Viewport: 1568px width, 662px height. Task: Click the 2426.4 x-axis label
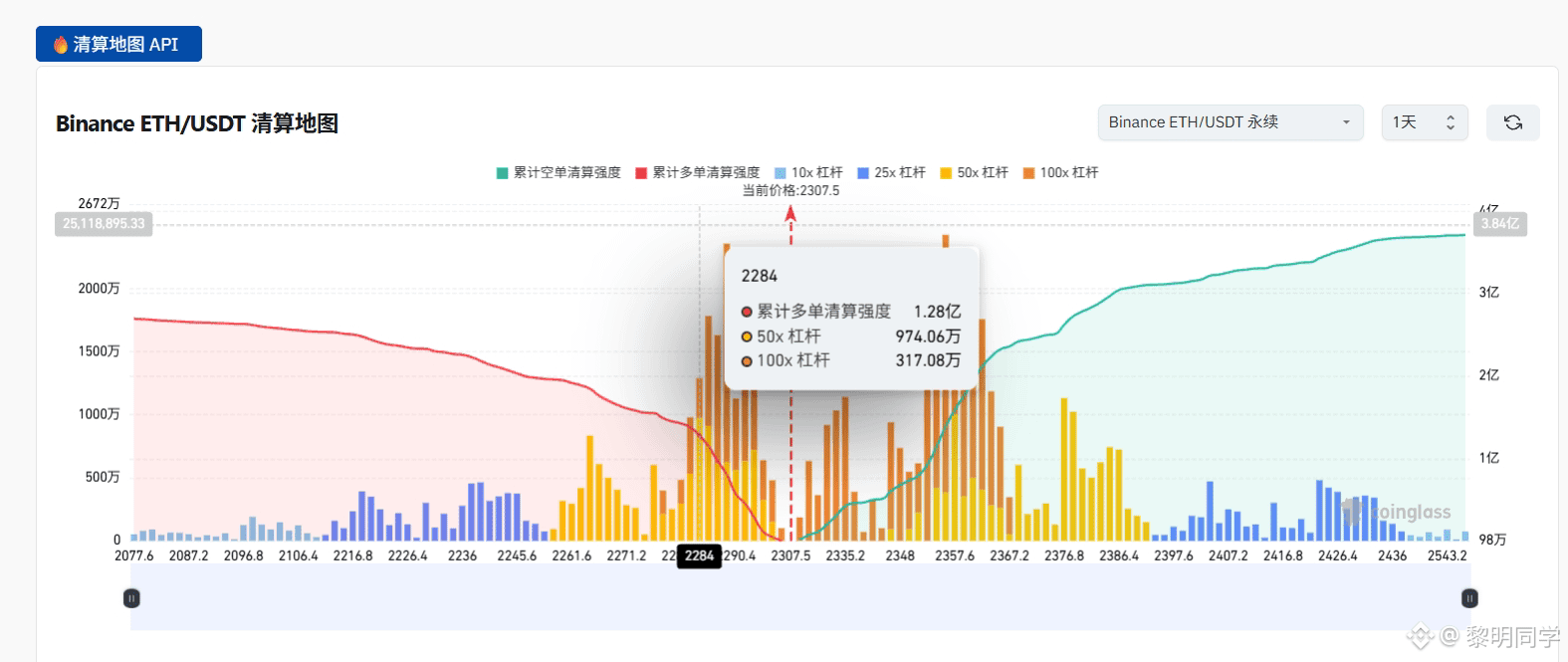[1337, 555]
